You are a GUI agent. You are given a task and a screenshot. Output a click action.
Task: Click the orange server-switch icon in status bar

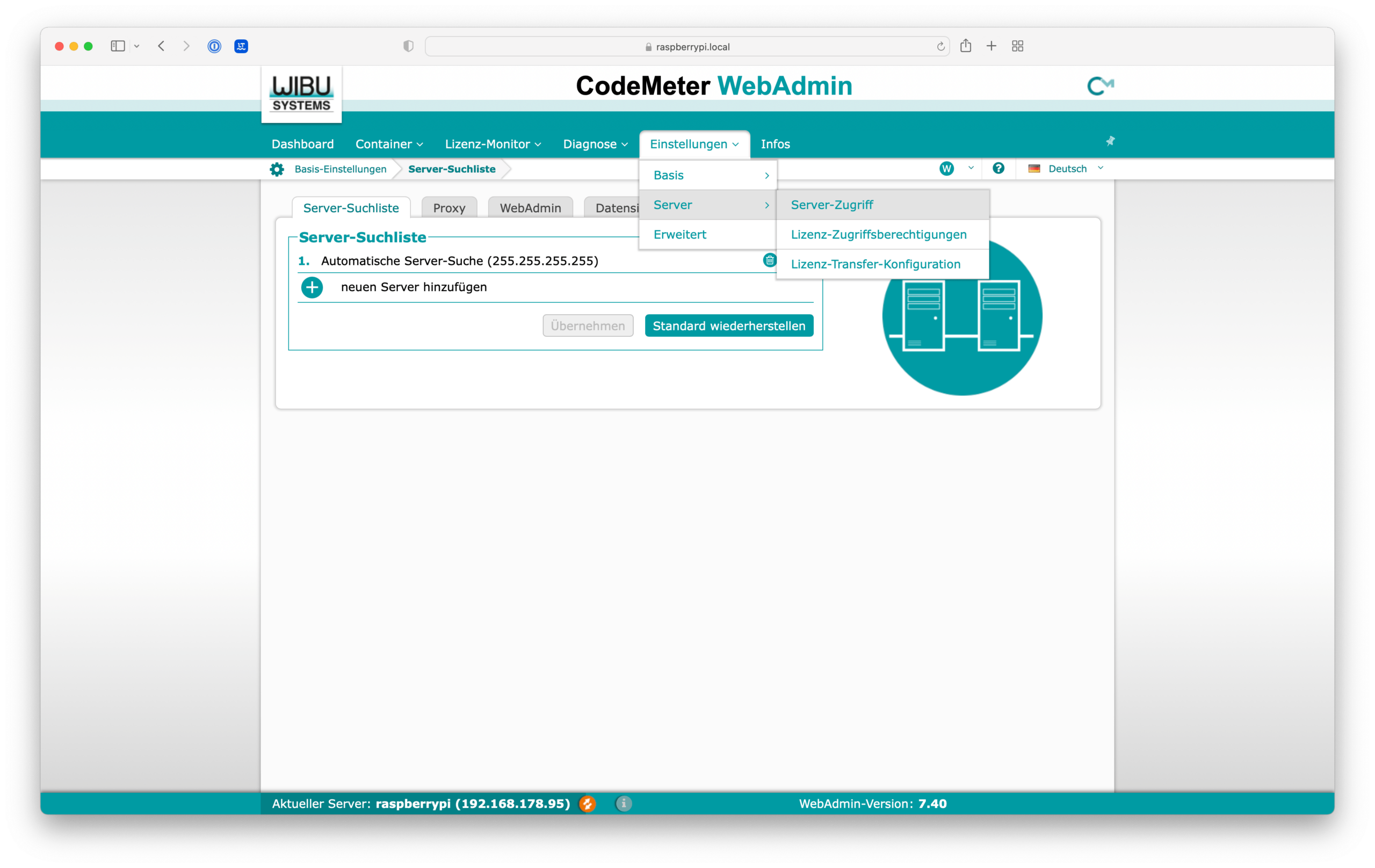click(x=587, y=804)
